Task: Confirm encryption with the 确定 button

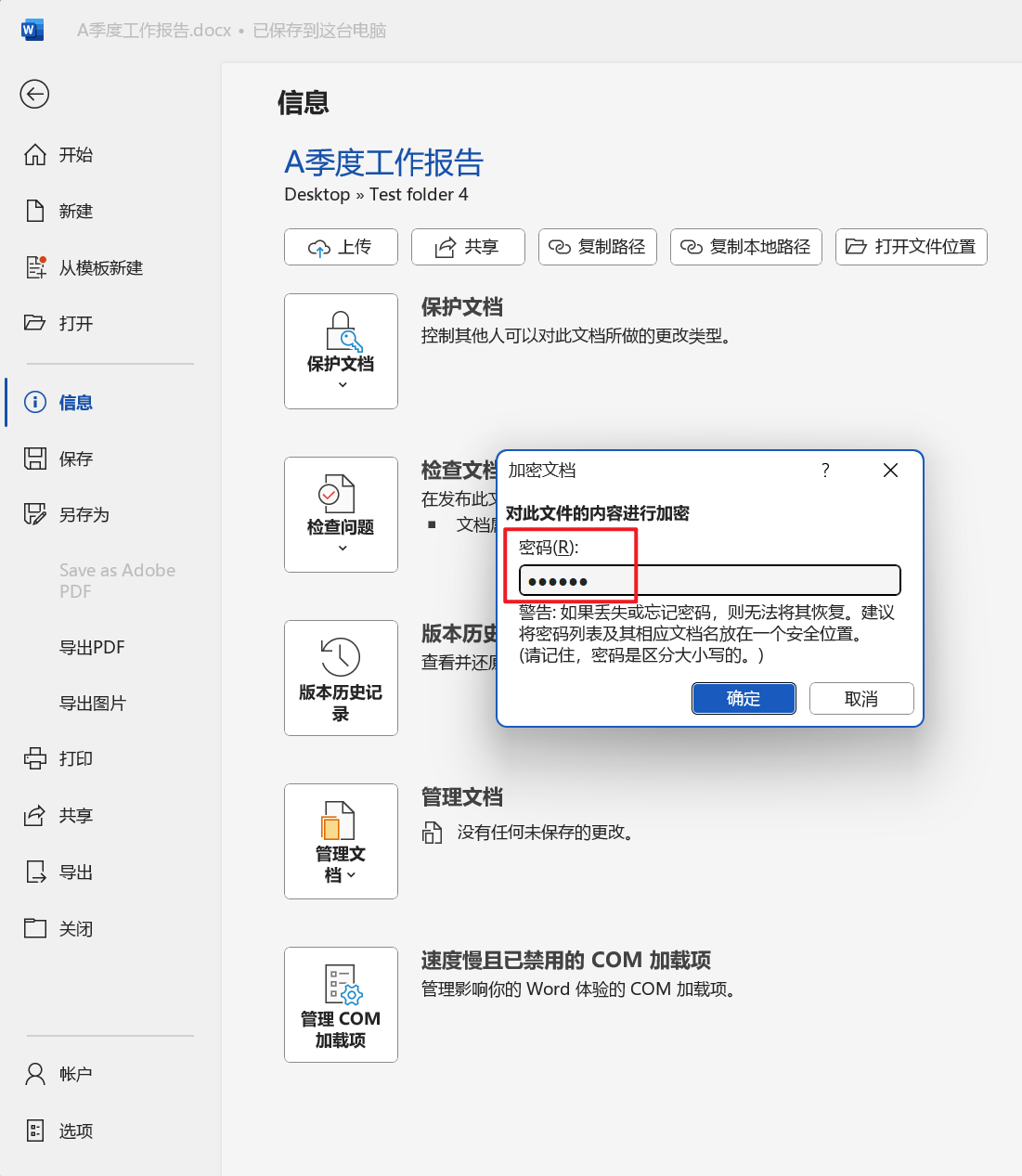Action: pos(744,698)
